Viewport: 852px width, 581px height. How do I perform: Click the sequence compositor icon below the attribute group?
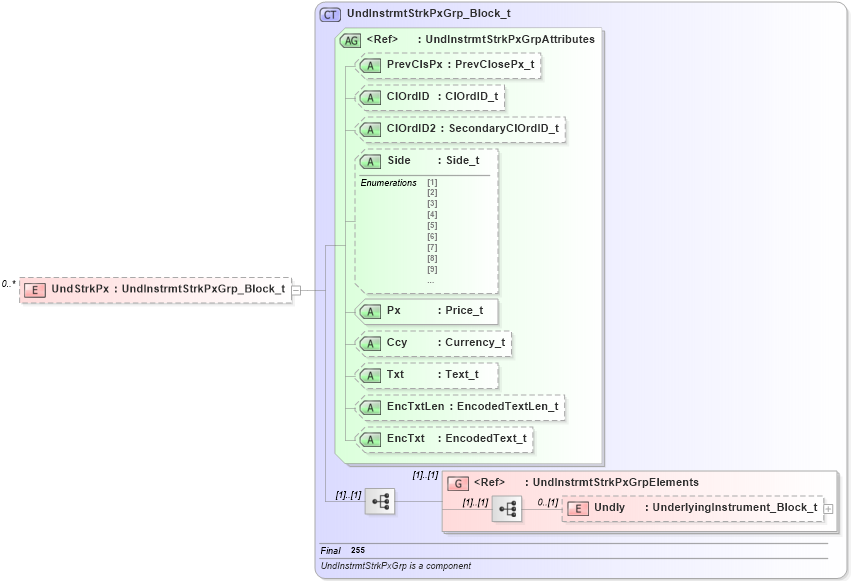click(x=382, y=501)
